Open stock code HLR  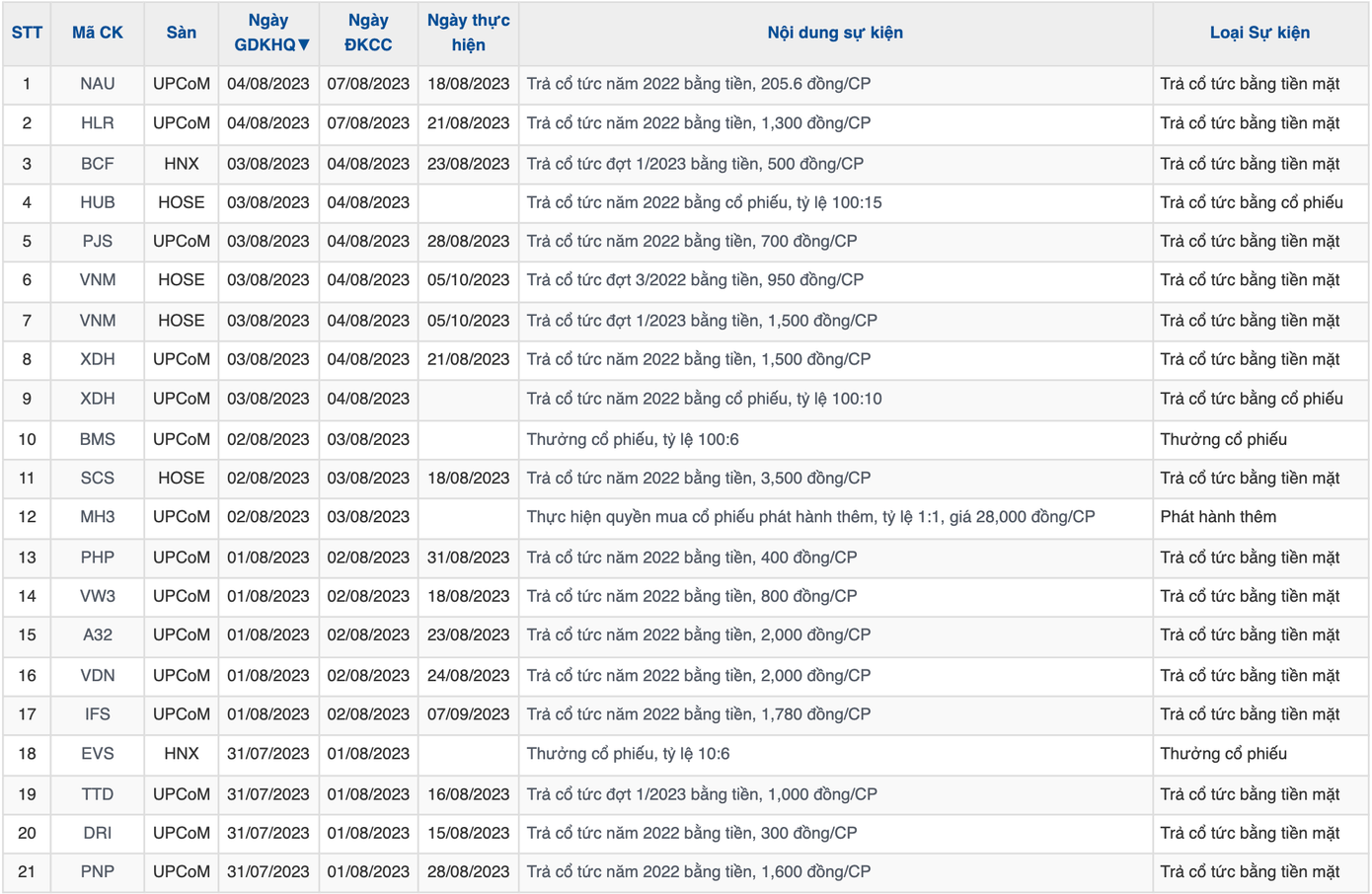(x=98, y=123)
